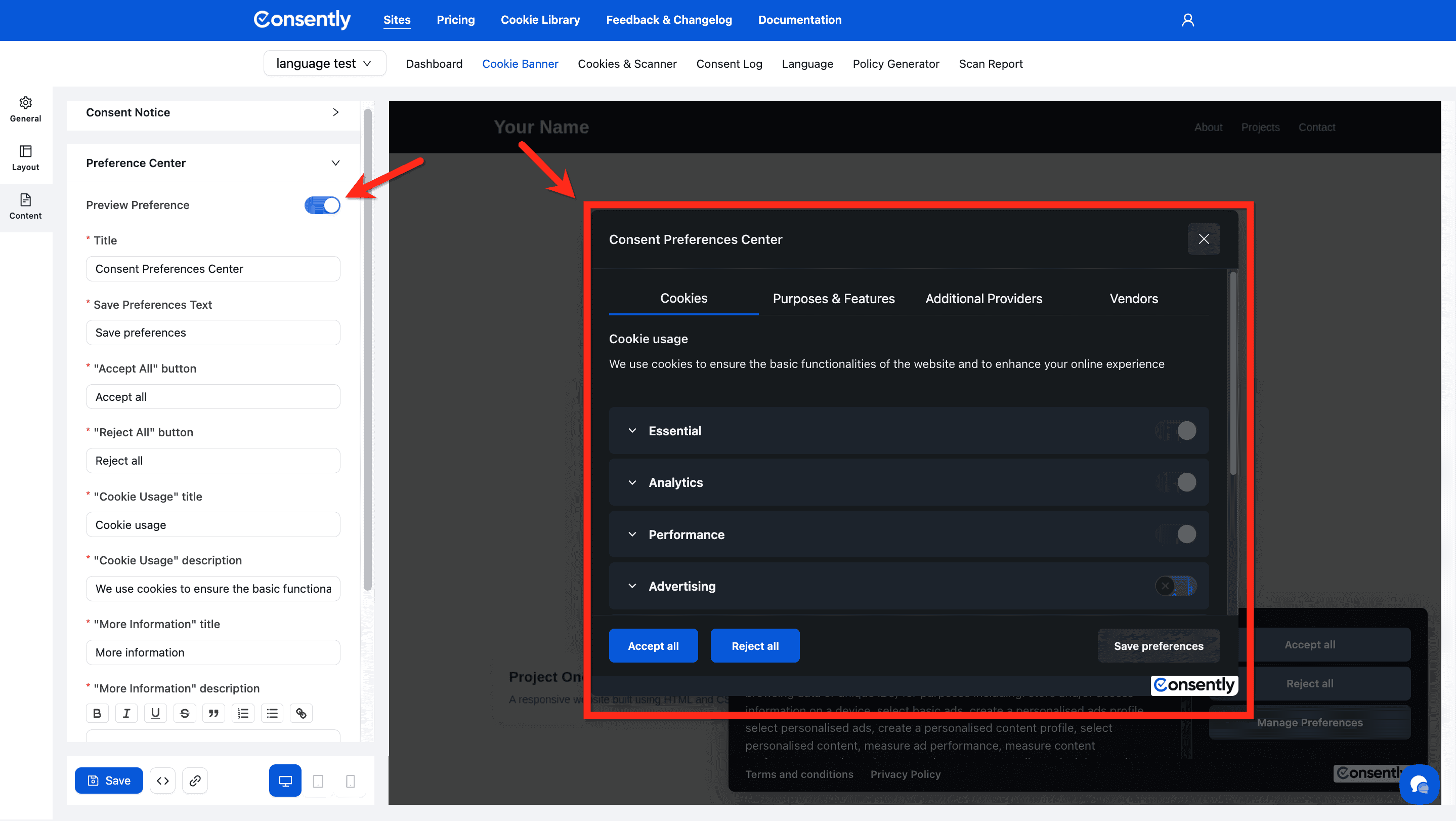1456x821 pixels.
Task: Open the language test site dropdown
Action: [324, 63]
